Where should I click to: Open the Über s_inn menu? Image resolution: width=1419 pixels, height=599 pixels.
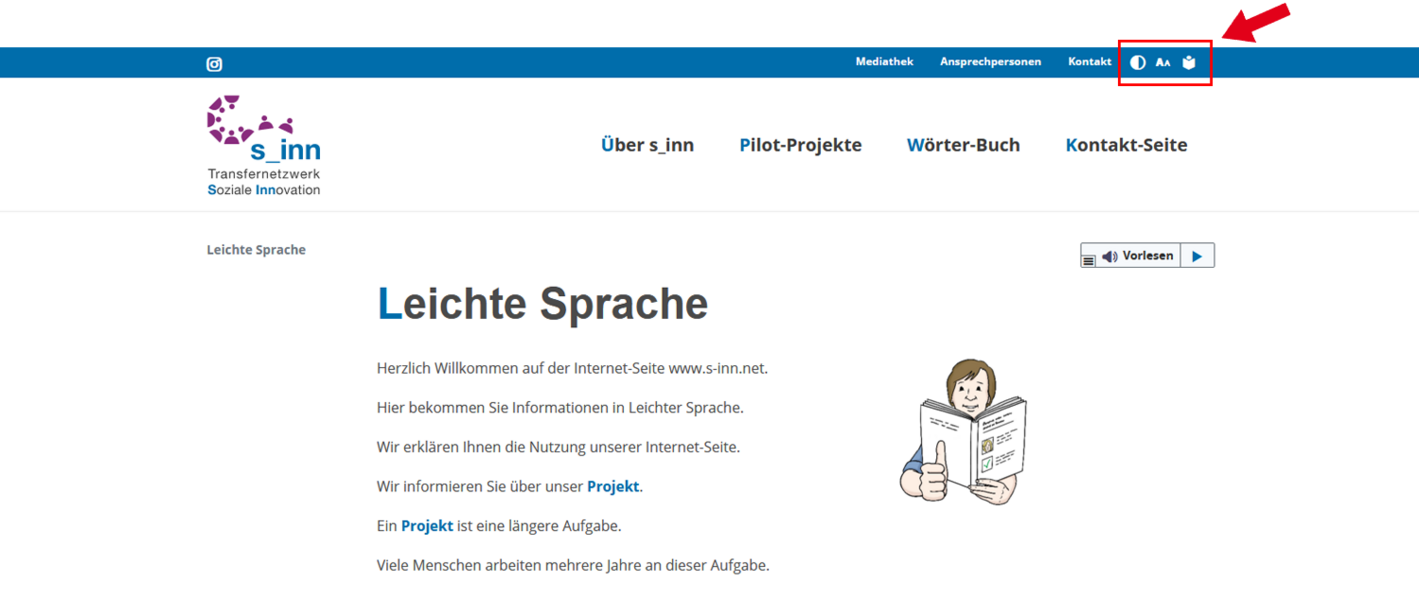click(647, 145)
